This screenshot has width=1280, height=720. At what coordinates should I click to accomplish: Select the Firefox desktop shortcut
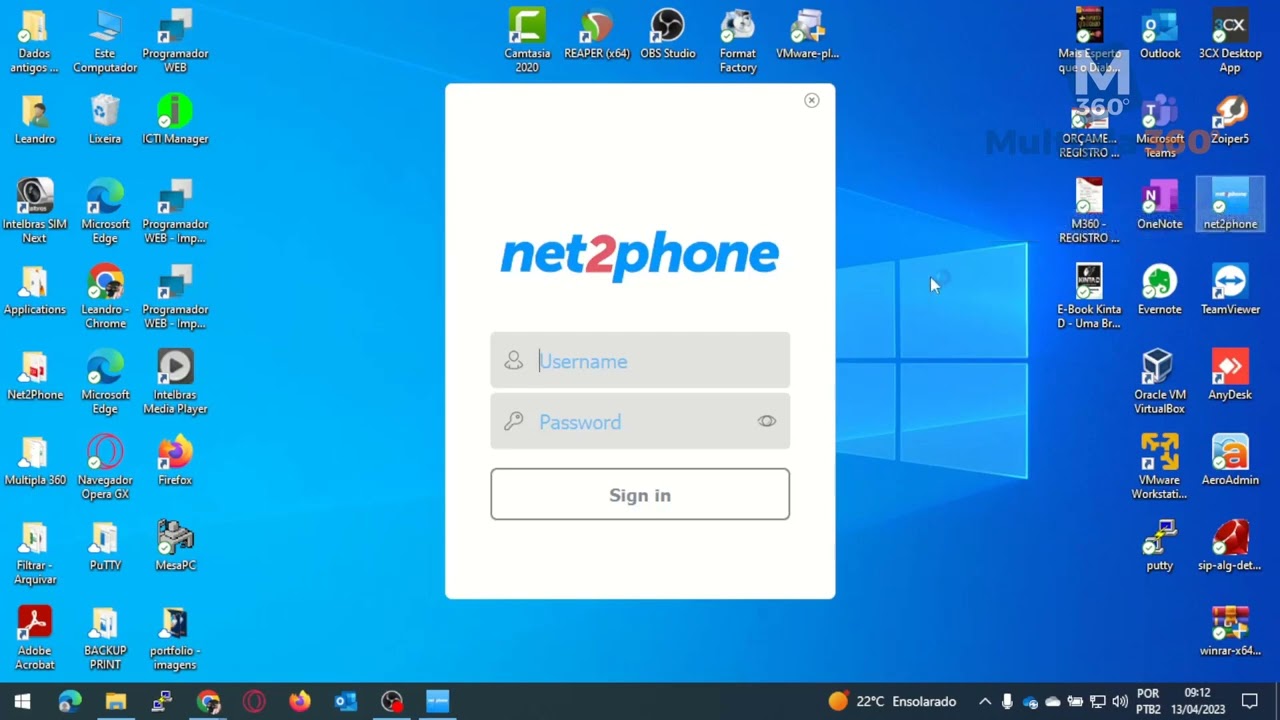point(175,461)
